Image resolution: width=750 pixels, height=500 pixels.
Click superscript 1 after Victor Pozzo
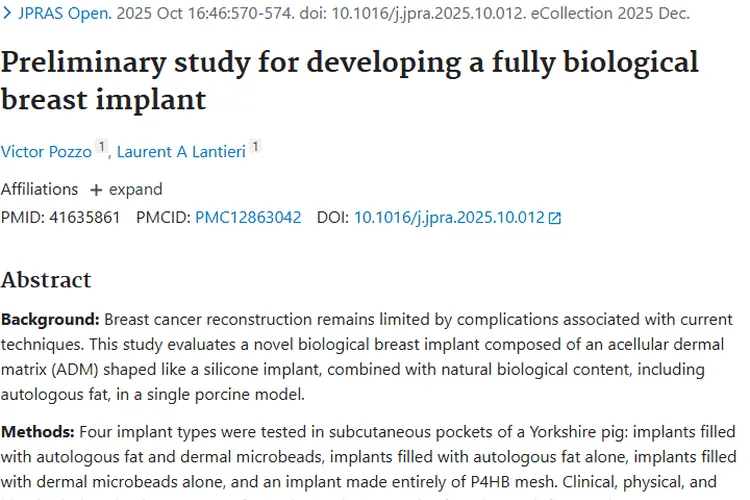click(101, 148)
